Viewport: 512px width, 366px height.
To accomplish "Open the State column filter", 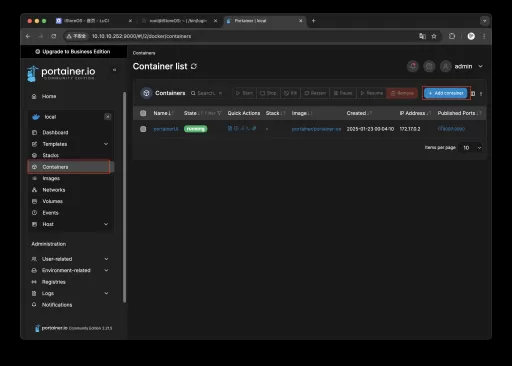I will (213, 113).
